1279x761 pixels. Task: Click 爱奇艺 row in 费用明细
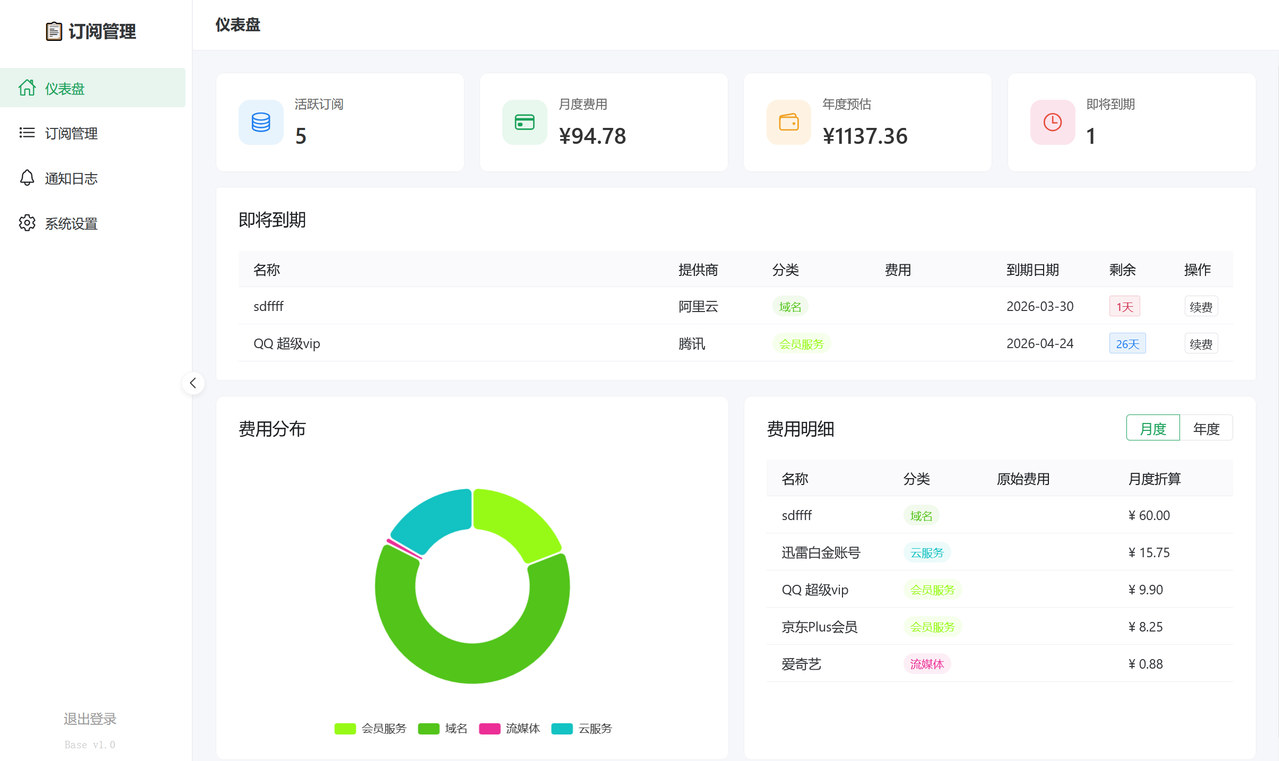click(1000, 664)
